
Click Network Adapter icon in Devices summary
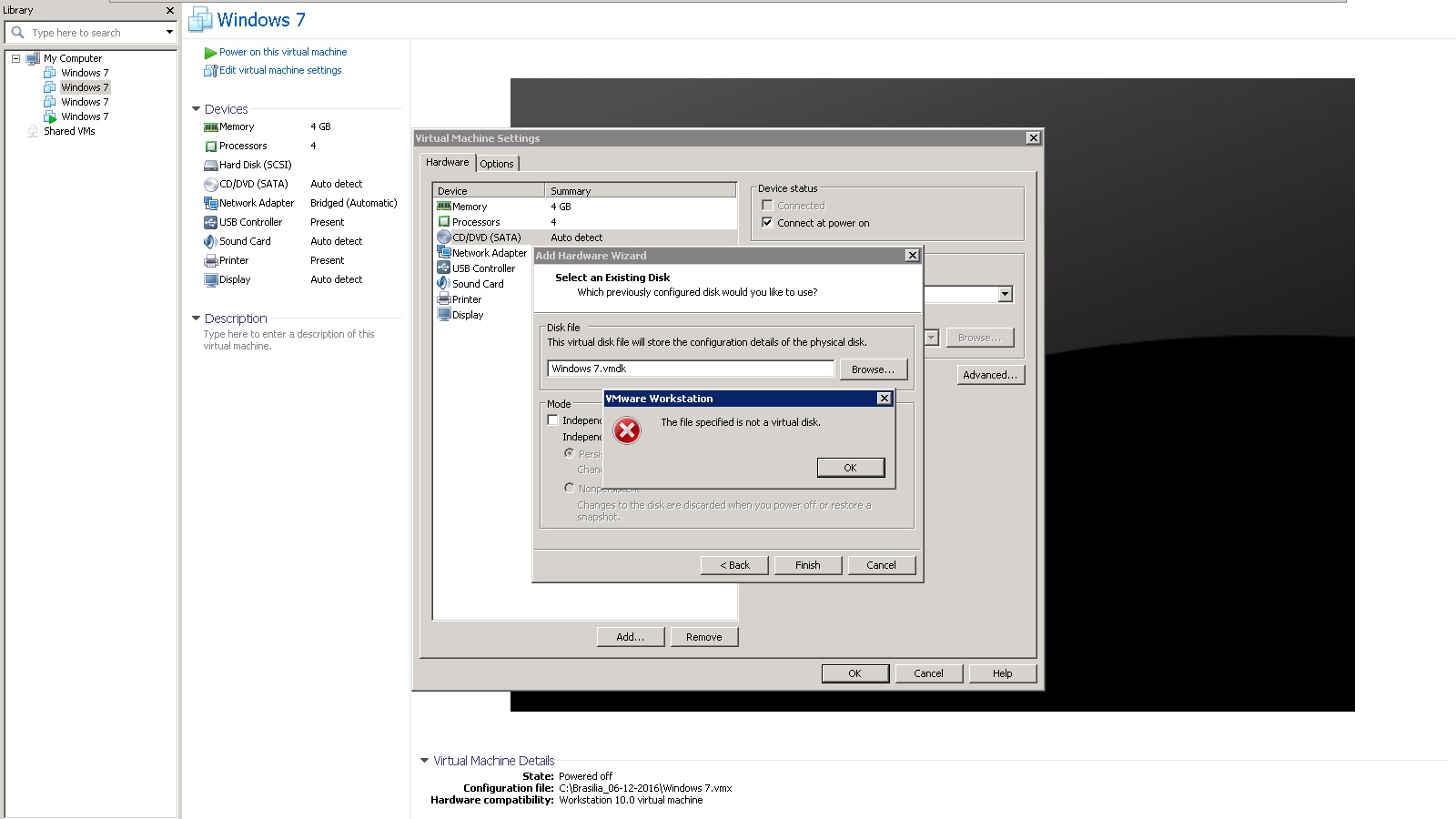point(211,204)
